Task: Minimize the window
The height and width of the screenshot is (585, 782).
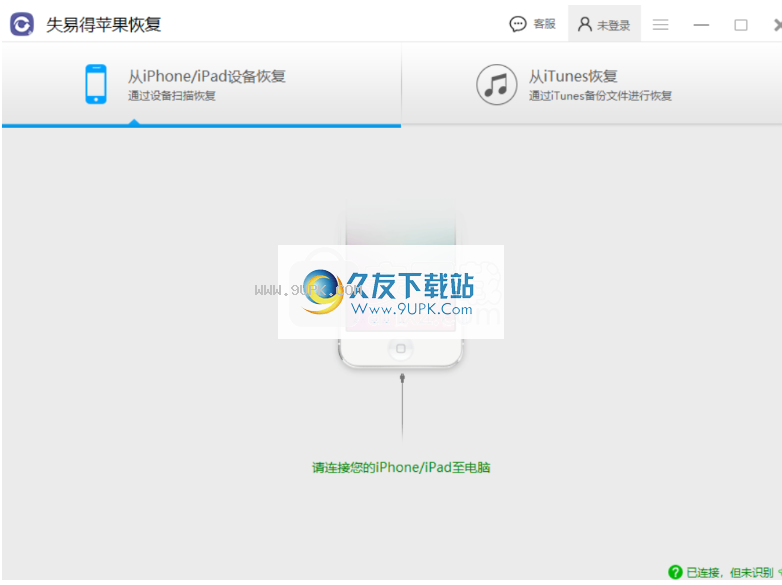Action: 701,24
